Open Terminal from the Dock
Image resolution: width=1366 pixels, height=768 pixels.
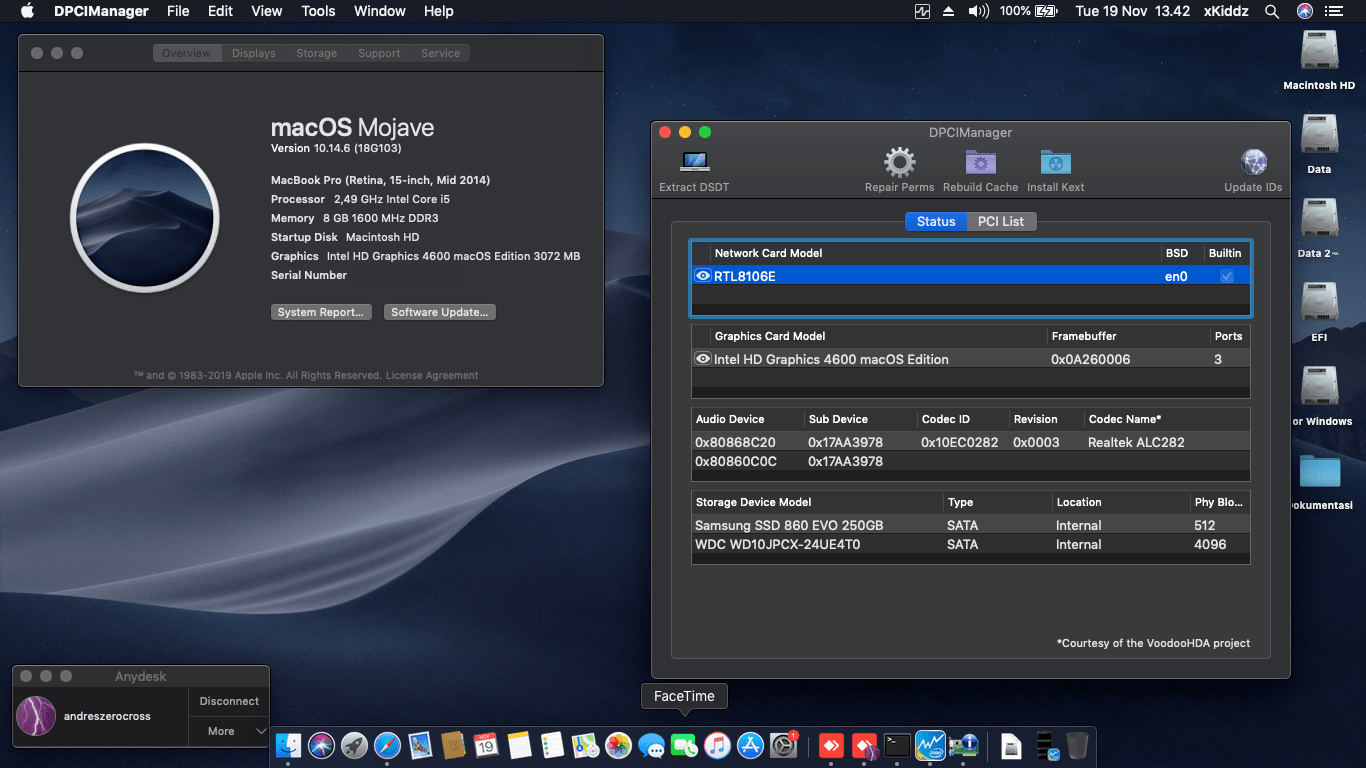pyautogui.click(x=897, y=745)
